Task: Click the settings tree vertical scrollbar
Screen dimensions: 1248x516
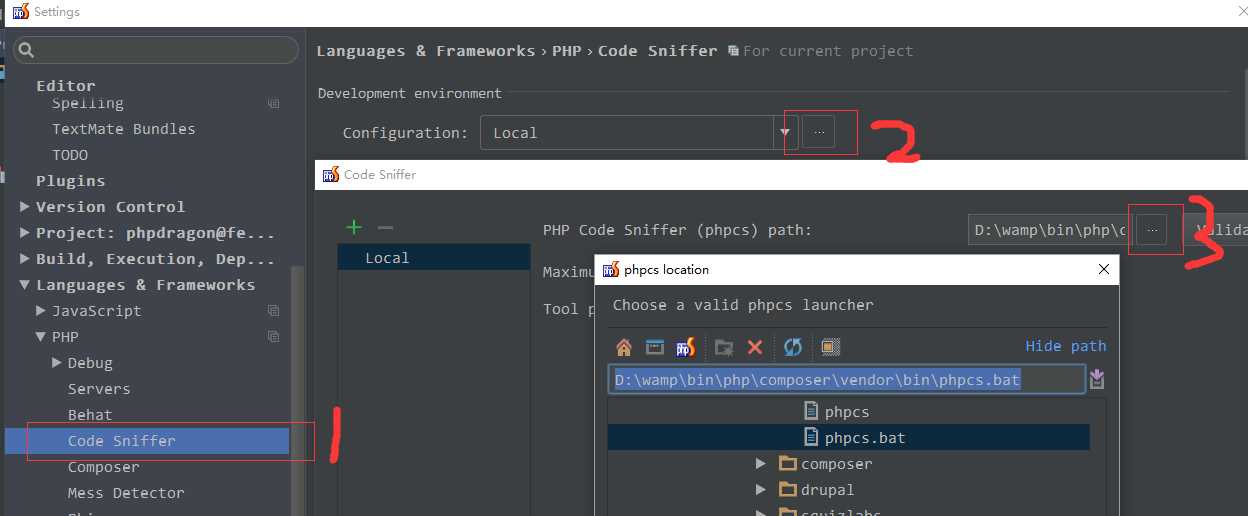Action: click(x=296, y=390)
